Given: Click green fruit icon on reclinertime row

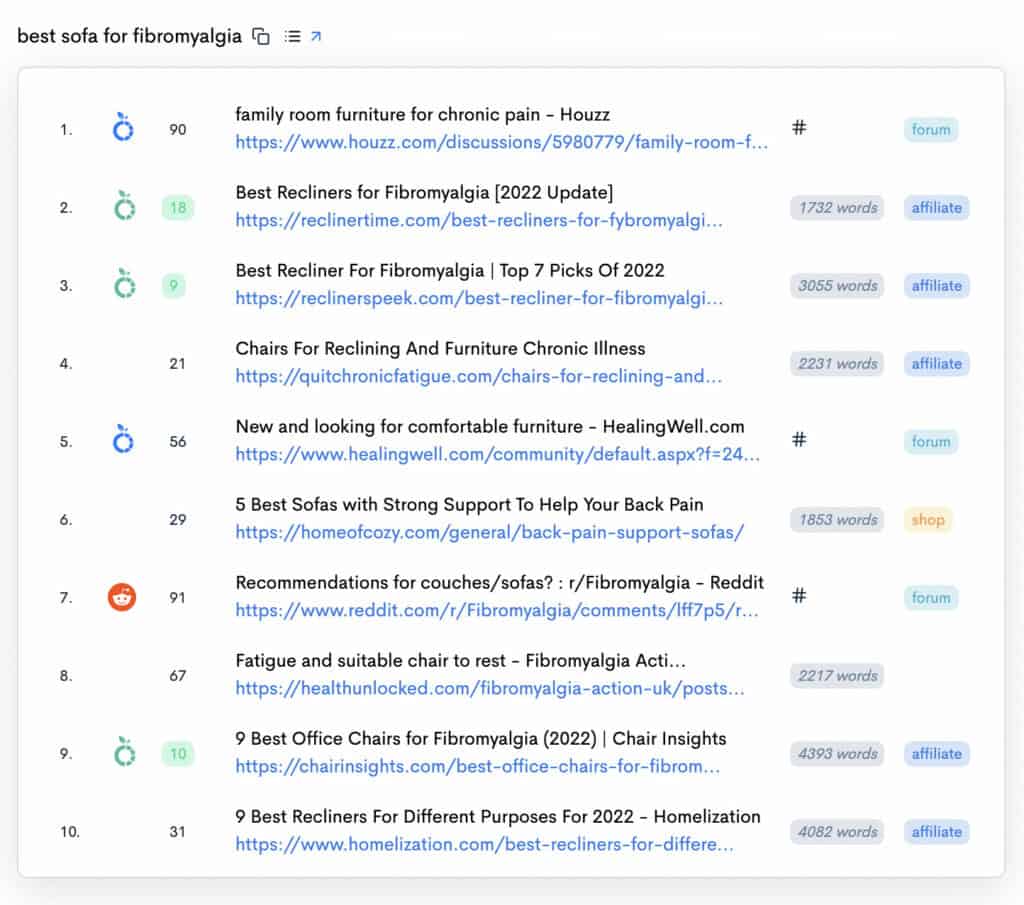Looking at the screenshot, I should [x=124, y=206].
